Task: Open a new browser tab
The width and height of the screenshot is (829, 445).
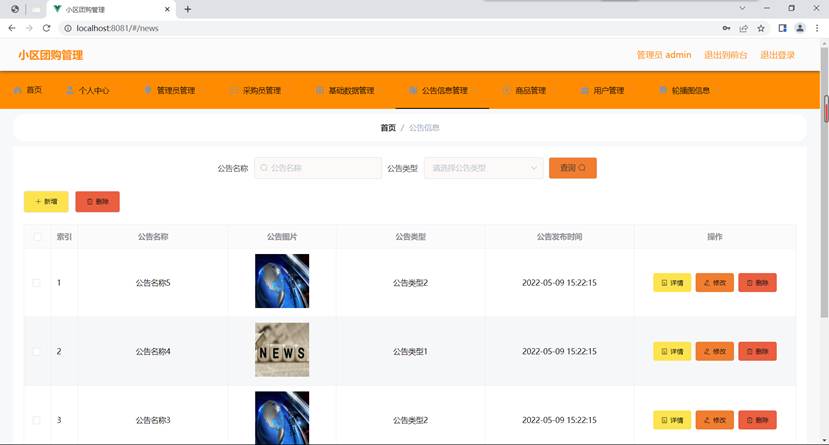Action: click(x=188, y=9)
